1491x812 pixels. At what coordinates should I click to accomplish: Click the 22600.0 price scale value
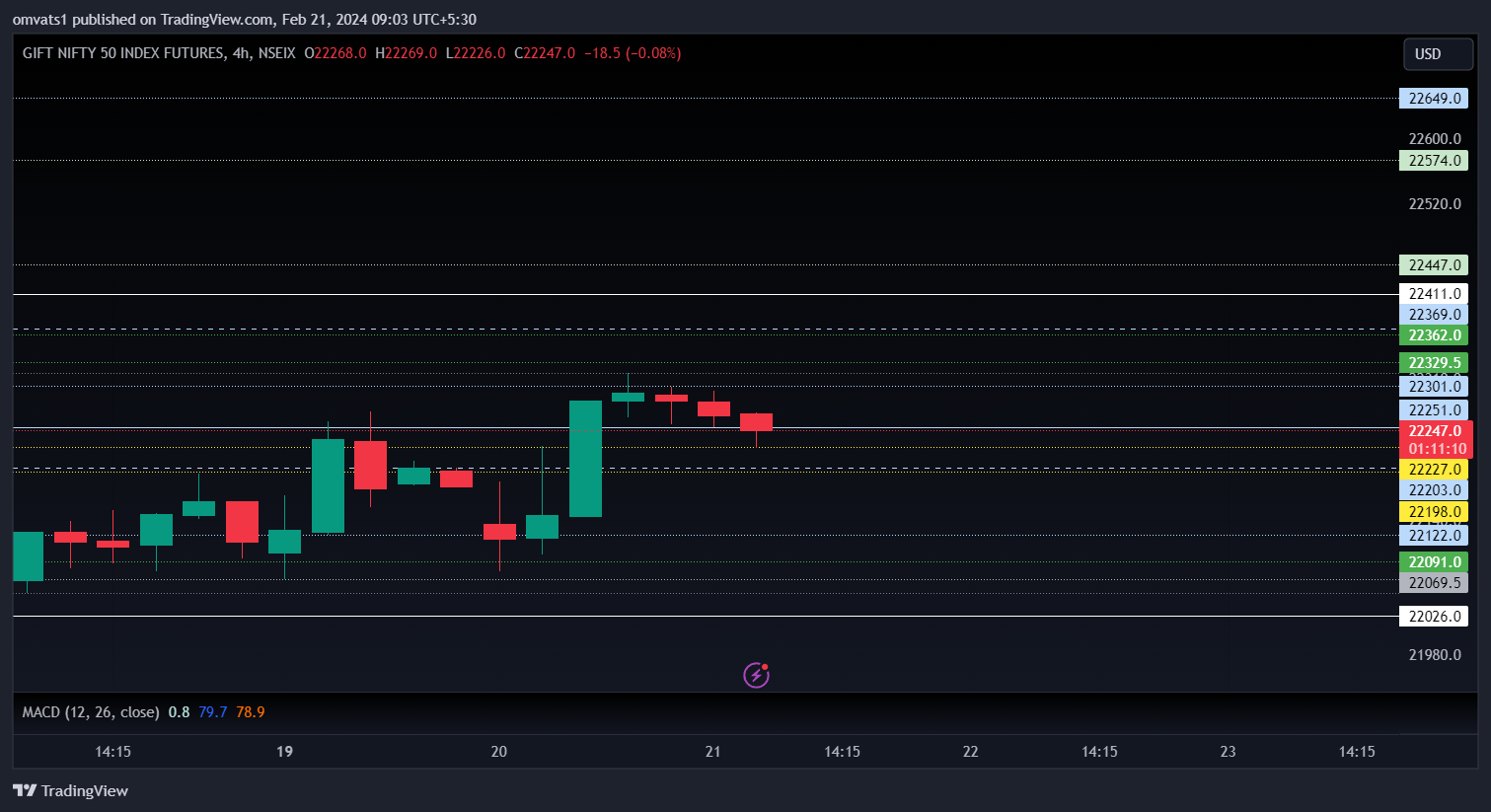1435,139
